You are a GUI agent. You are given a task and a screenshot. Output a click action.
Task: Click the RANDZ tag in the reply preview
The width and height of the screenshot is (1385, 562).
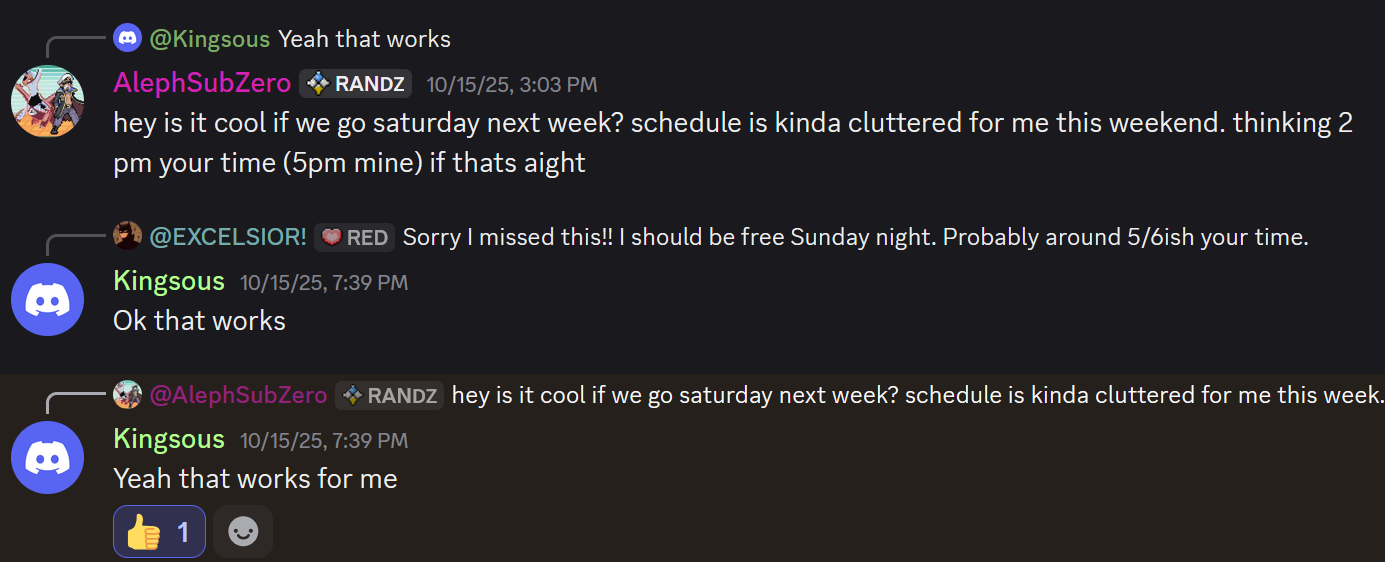pyautogui.click(x=390, y=395)
